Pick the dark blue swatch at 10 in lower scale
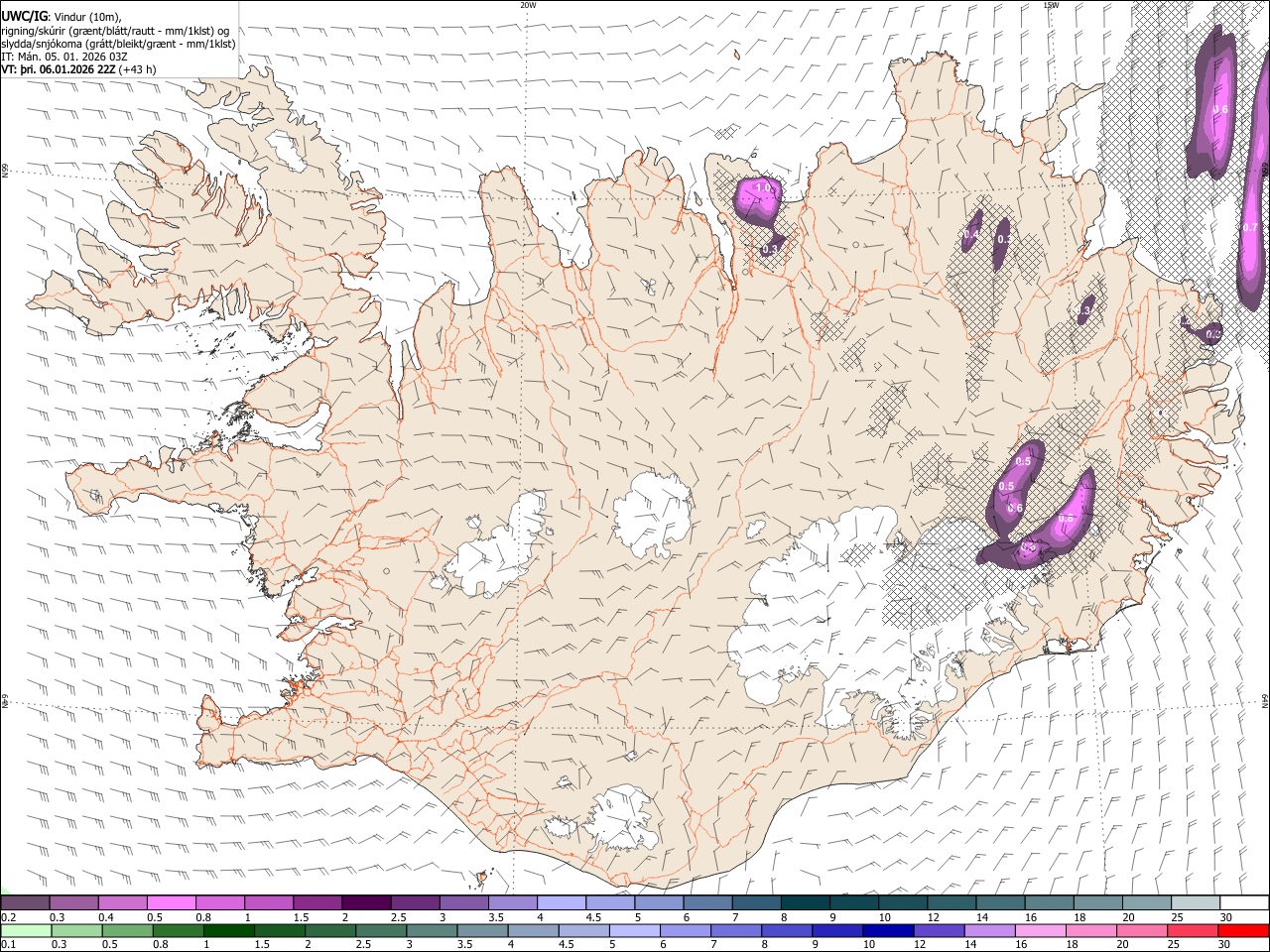This screenshot has height=952, width=1270. point(887,931)
